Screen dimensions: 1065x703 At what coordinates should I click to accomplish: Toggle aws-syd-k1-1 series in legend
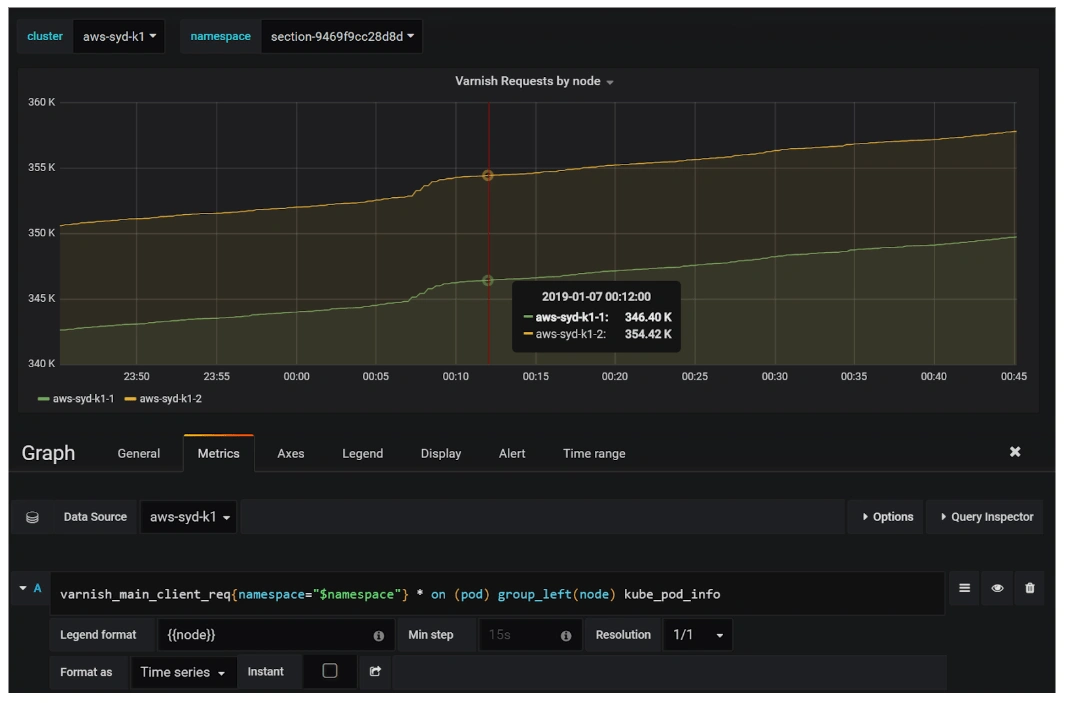(x=76, y=399)
